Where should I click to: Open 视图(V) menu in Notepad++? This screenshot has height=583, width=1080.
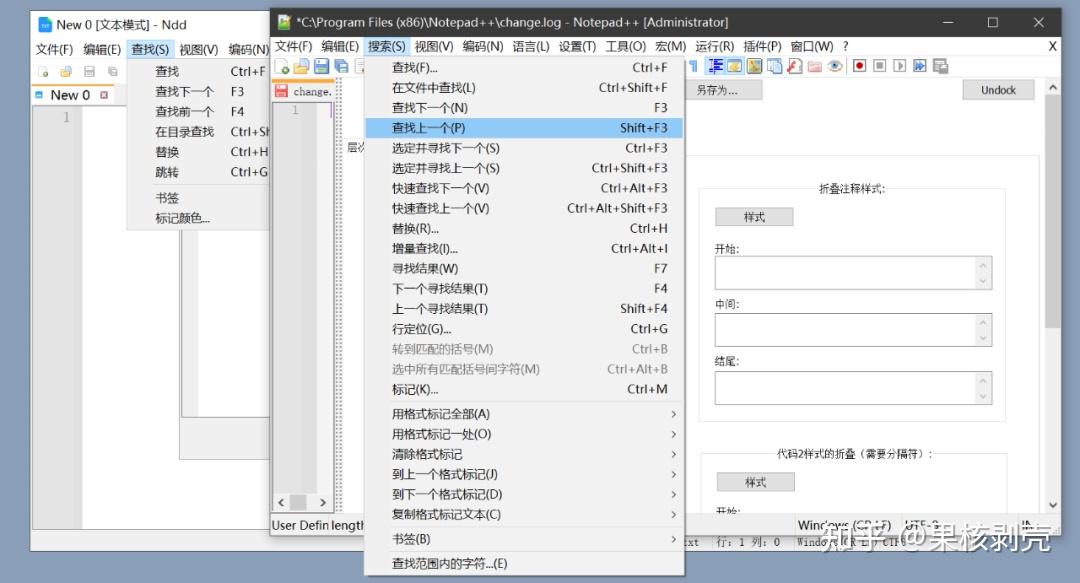point(434,46)
